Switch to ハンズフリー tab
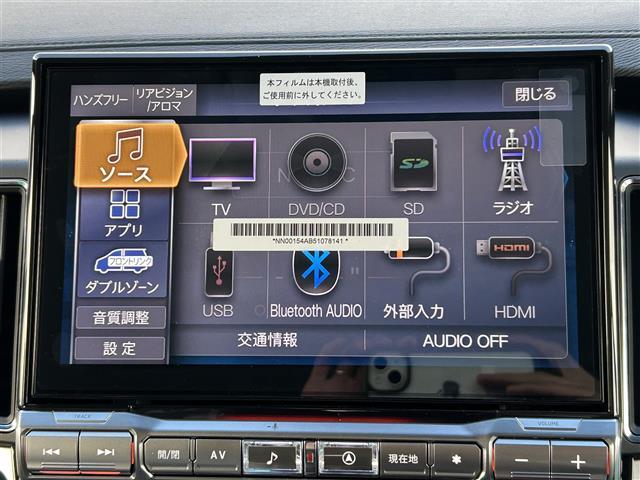The height and width of the screenshot is (480, 640). (101, 100)
